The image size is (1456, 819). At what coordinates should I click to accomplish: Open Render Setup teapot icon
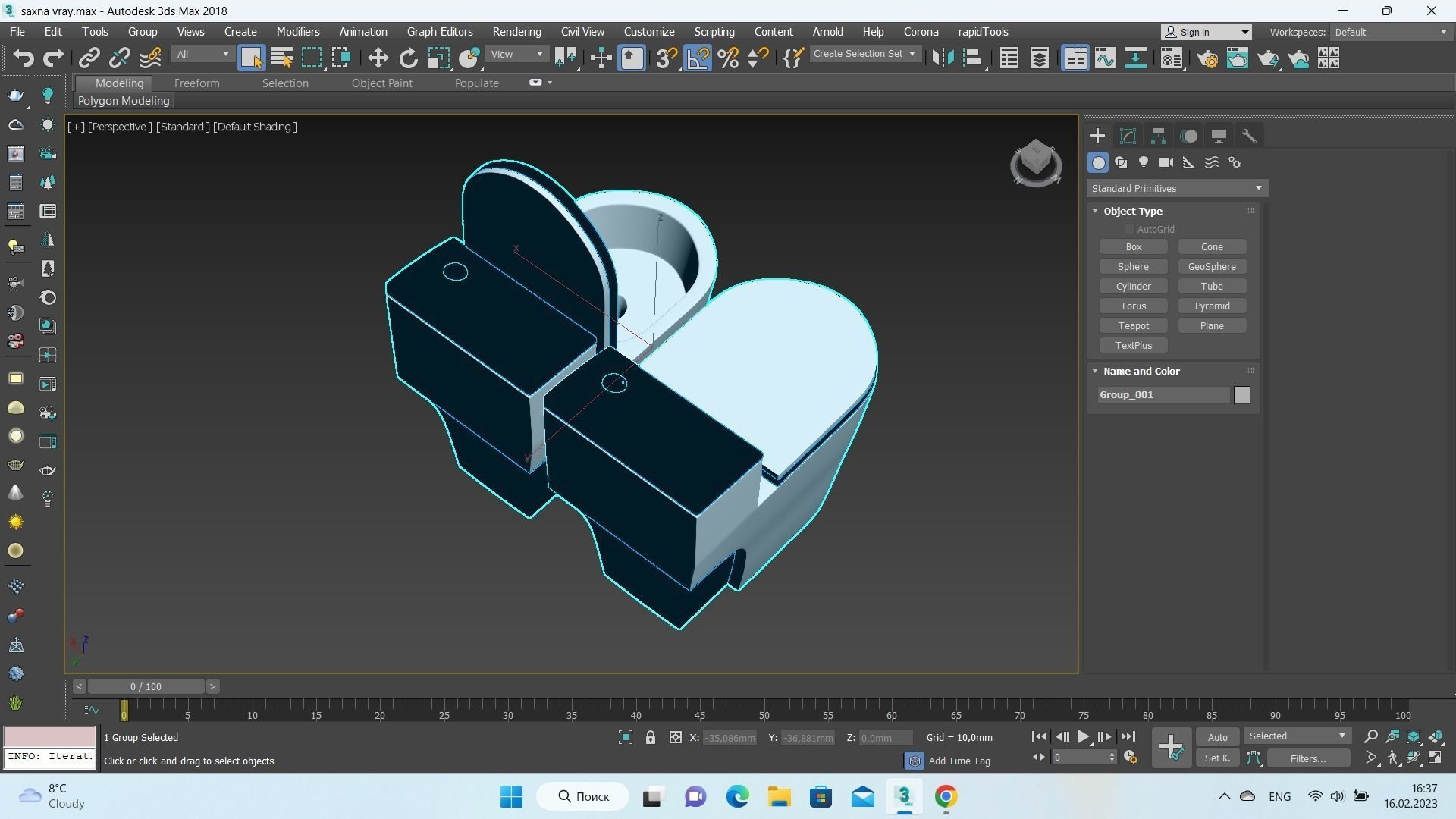pos(1208,58)
